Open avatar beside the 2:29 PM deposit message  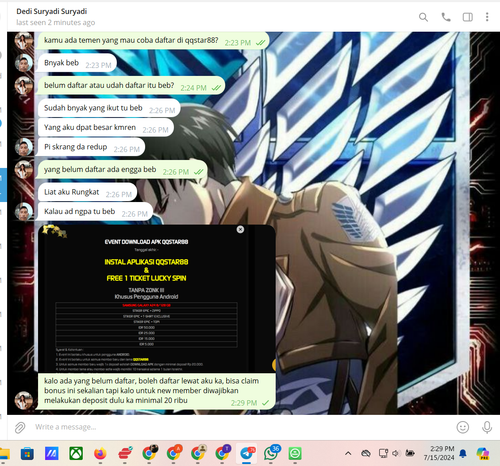pyautogui.click(x=24, y=400)
